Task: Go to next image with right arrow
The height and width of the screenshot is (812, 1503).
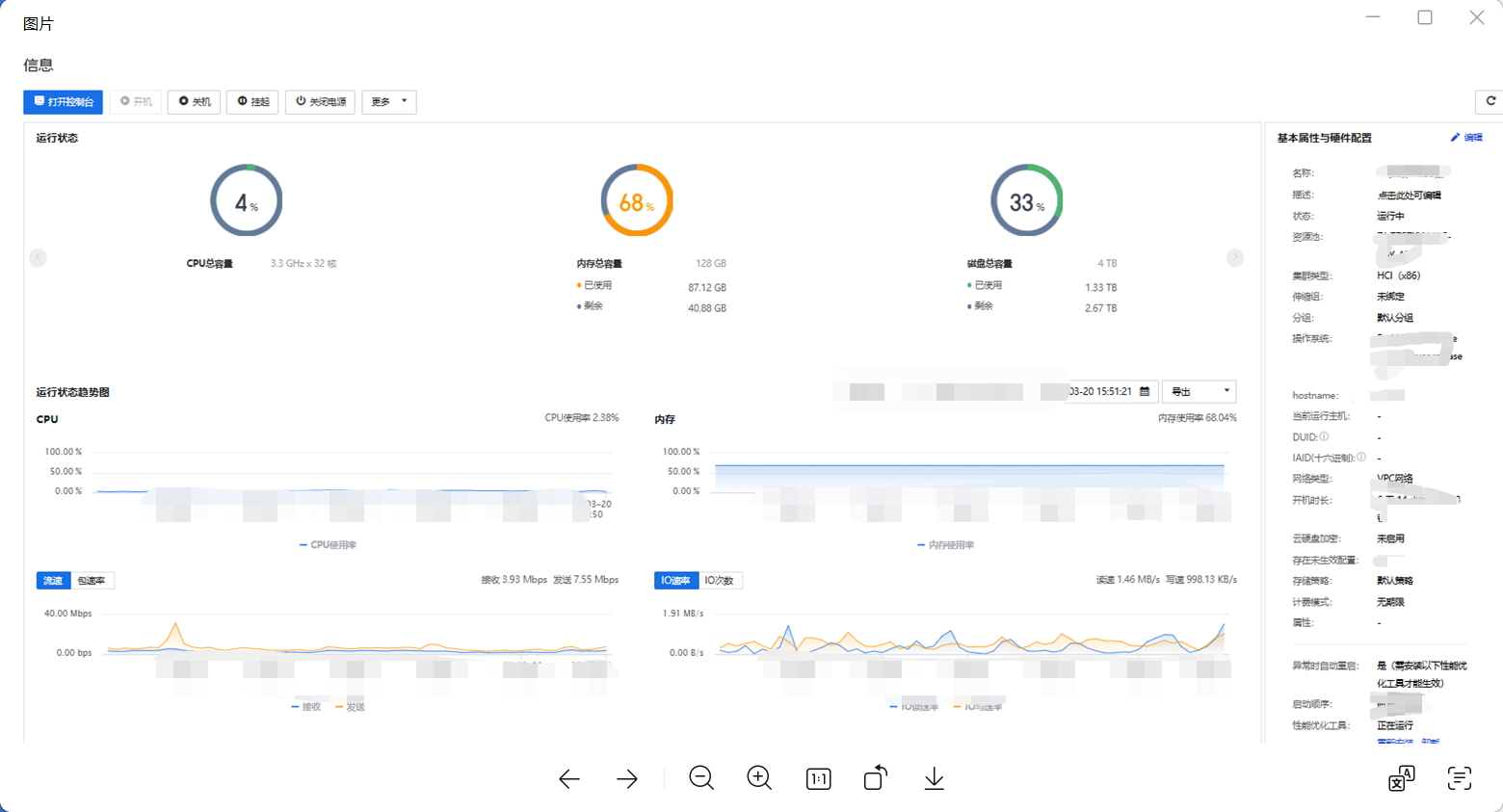Action: 627,778
